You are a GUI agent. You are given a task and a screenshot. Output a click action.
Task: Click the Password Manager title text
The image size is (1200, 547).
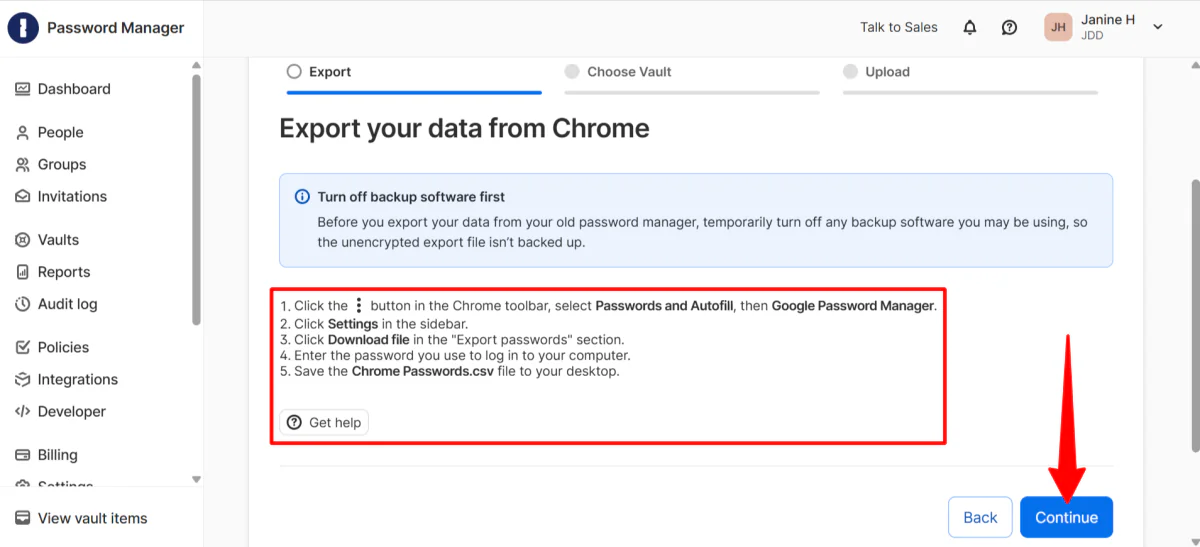point(116,28)
